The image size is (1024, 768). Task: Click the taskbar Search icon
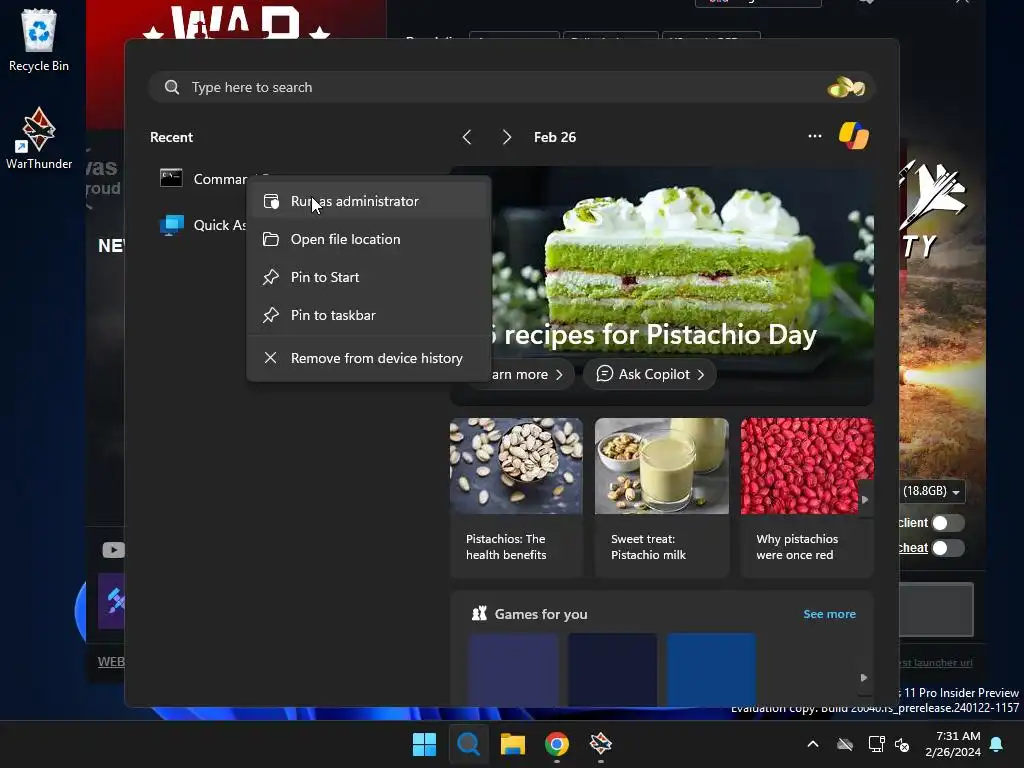468,744
